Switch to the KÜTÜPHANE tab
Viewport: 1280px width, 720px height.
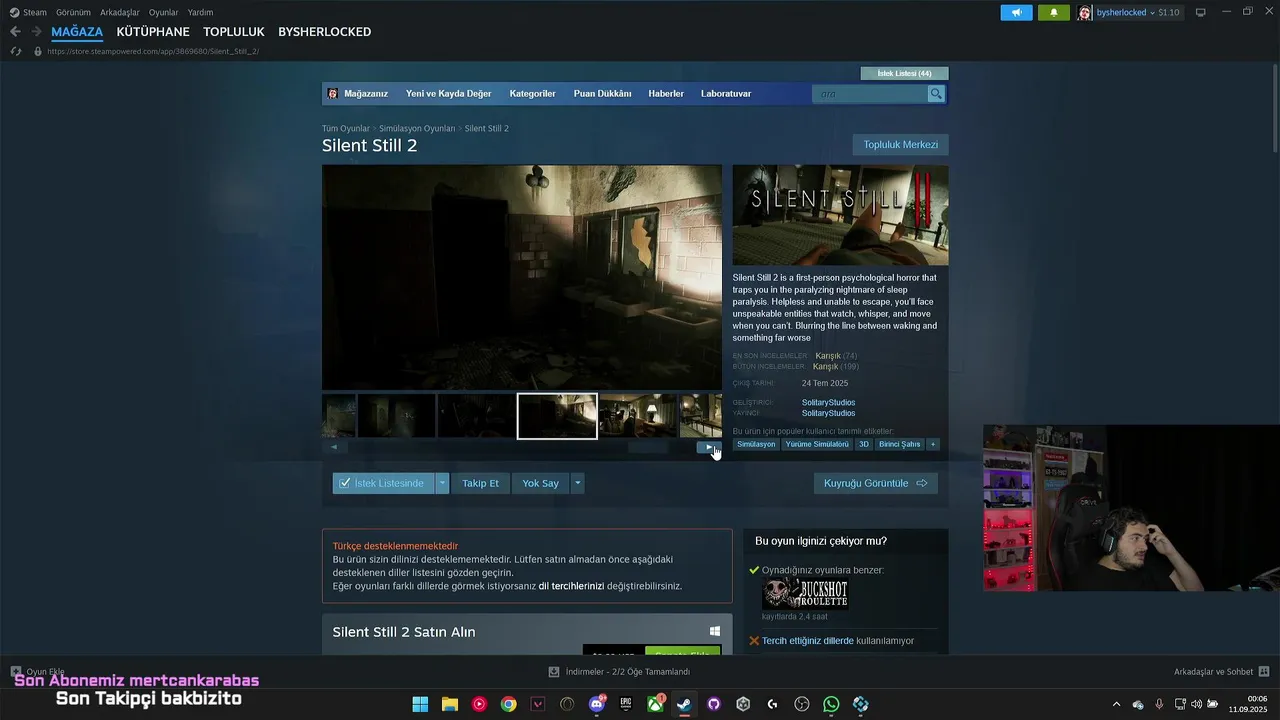click(153, 32)
